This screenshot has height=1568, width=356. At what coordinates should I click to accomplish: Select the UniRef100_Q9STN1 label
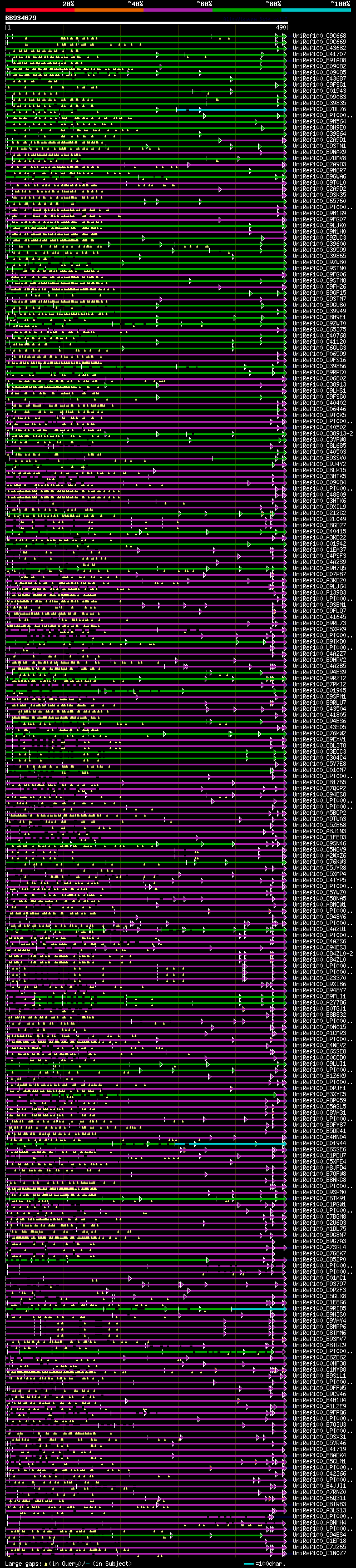[319, 146]
